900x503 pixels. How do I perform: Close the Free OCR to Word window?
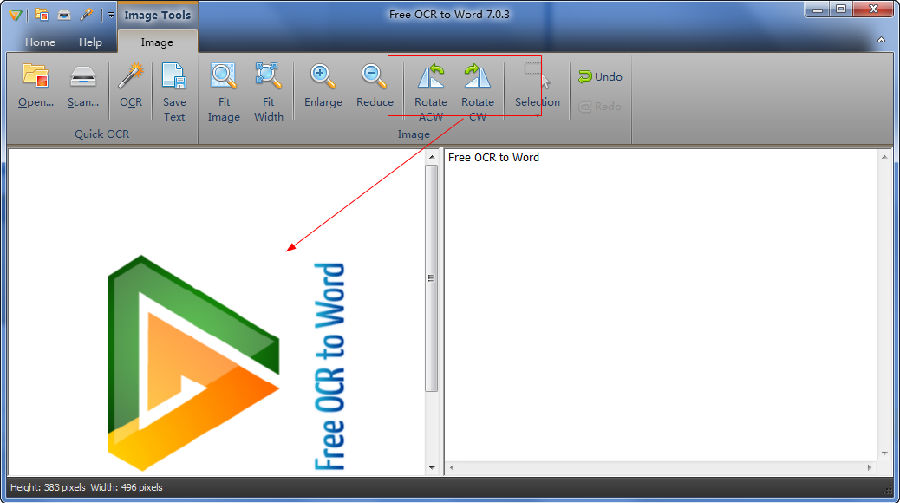874,9
